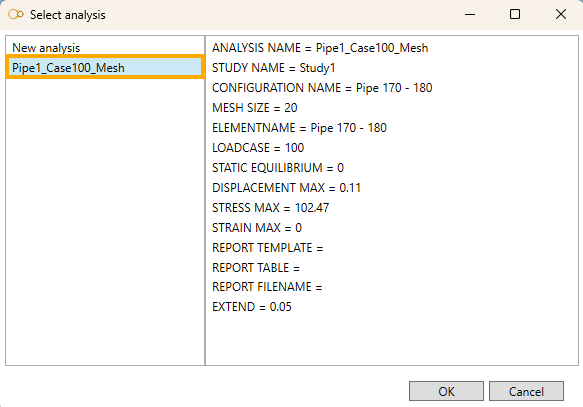Click the CONFIGURATION NAME line
Viewport: 583px width, 407px height.
(x=322, y=88)
